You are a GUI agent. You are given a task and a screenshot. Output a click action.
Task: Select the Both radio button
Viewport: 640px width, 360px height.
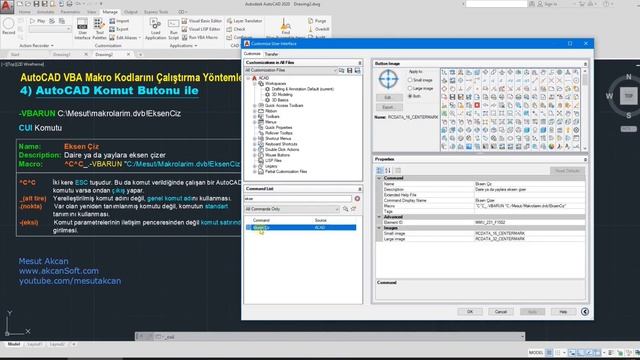coord(410,96)
